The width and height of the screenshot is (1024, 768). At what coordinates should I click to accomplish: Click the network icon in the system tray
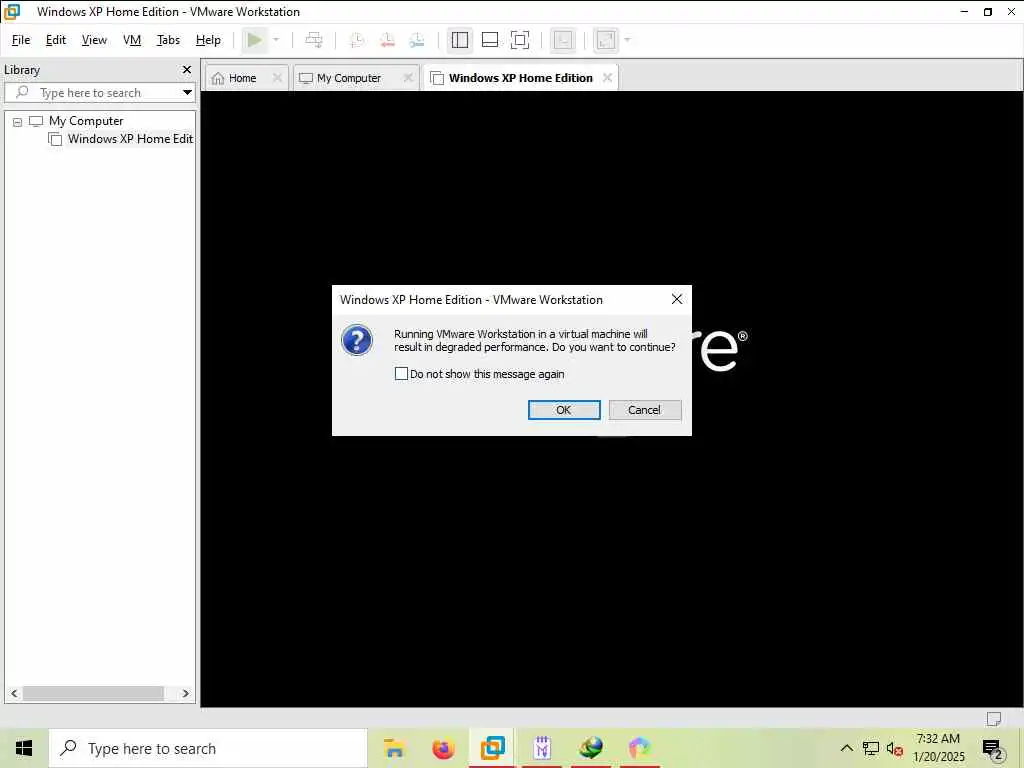click(871, 748)
